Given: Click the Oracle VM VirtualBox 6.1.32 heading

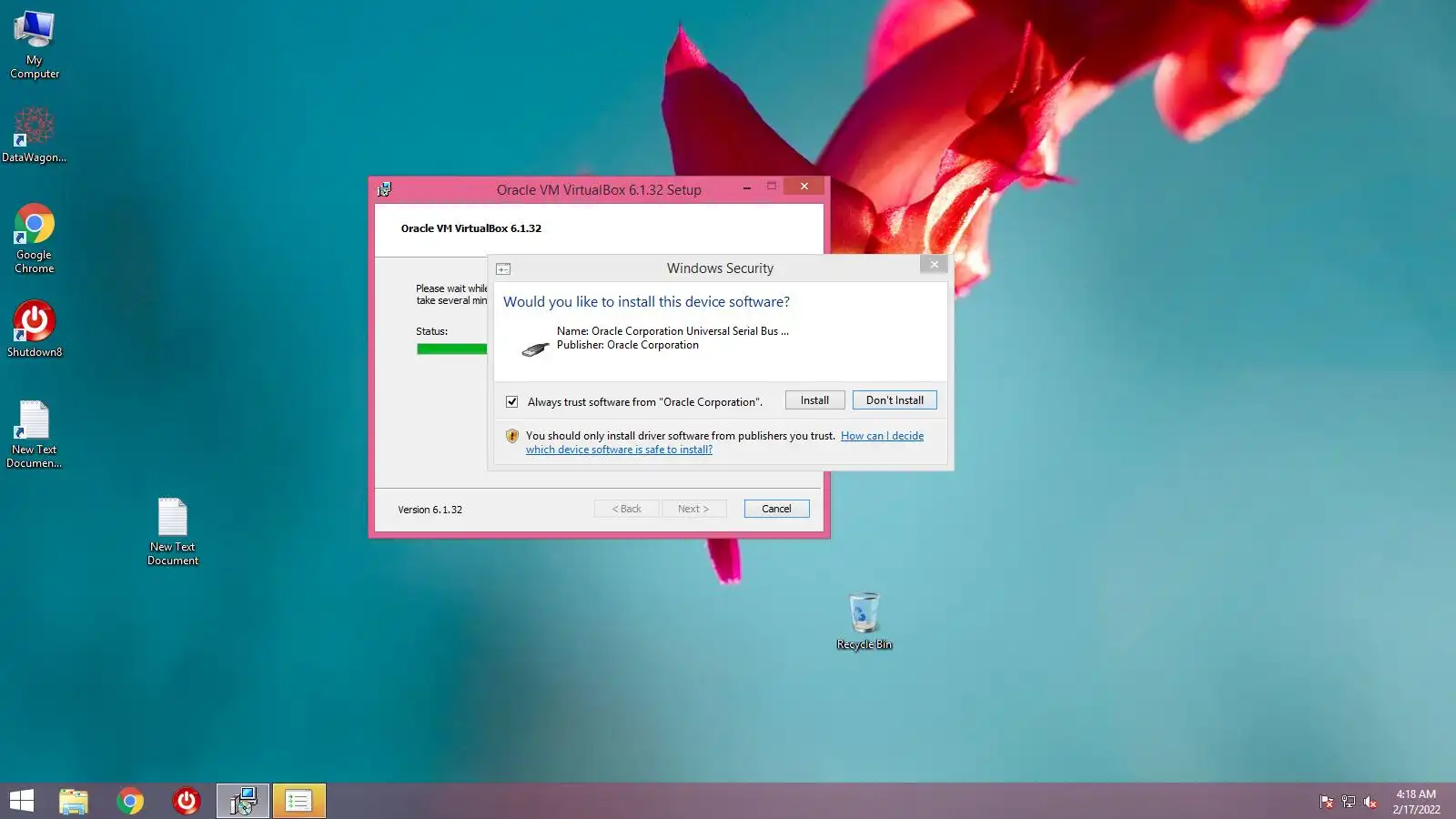Looking at the screenshot, I should 471,228.
